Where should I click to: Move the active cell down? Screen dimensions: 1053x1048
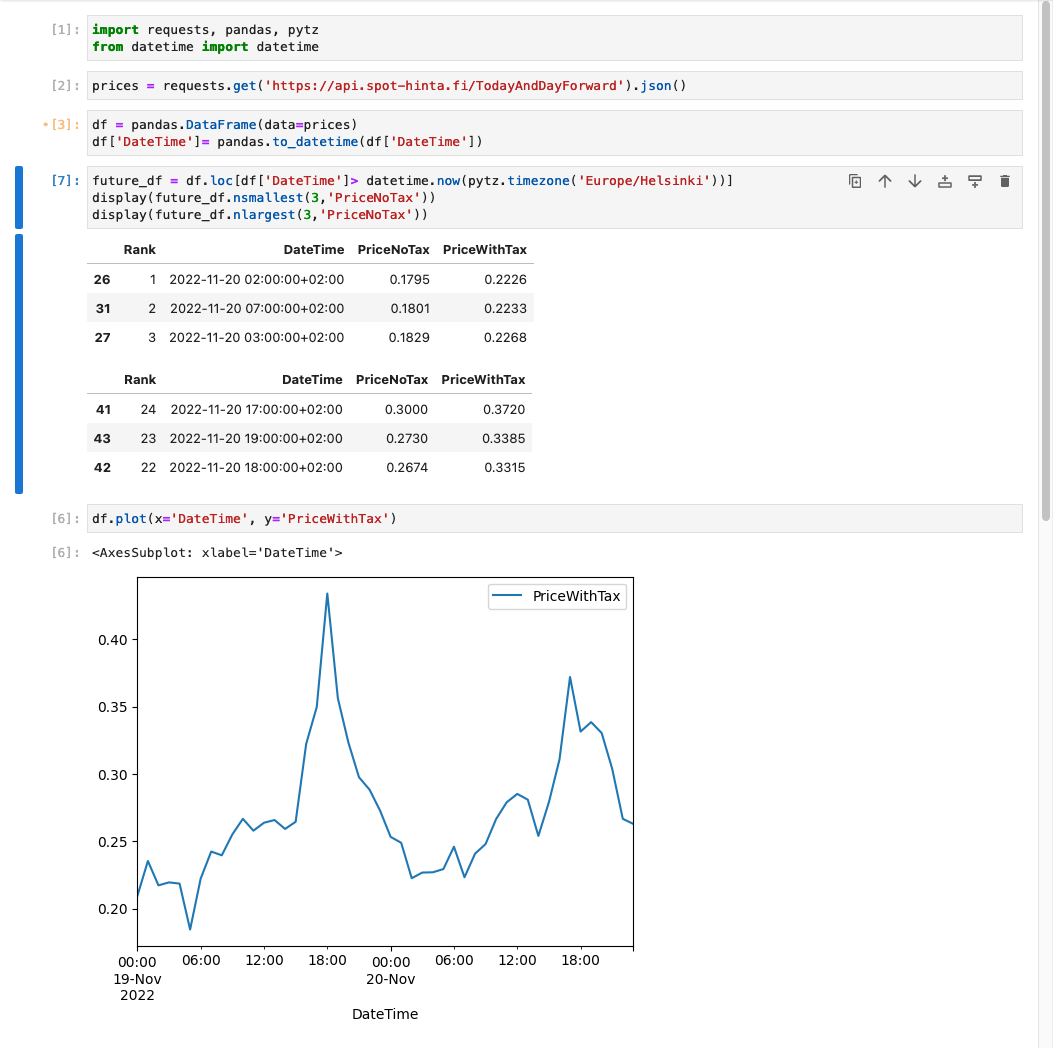pos(915,181)
